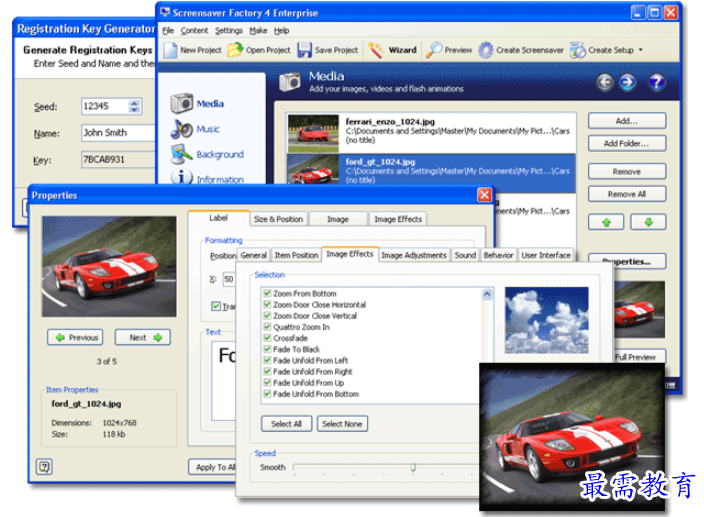Click the Properties dialog help icon

44,467
